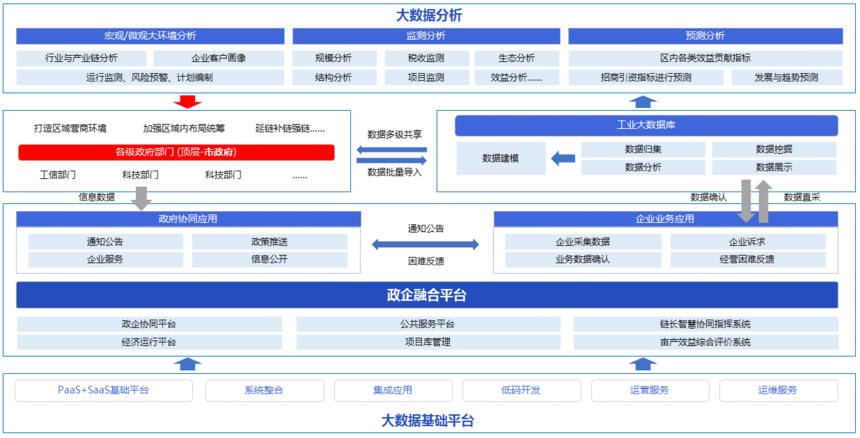The width and height of the screenshot is (860, 438).
Task: Click the 数据确认 label
Action: [709, 197]
